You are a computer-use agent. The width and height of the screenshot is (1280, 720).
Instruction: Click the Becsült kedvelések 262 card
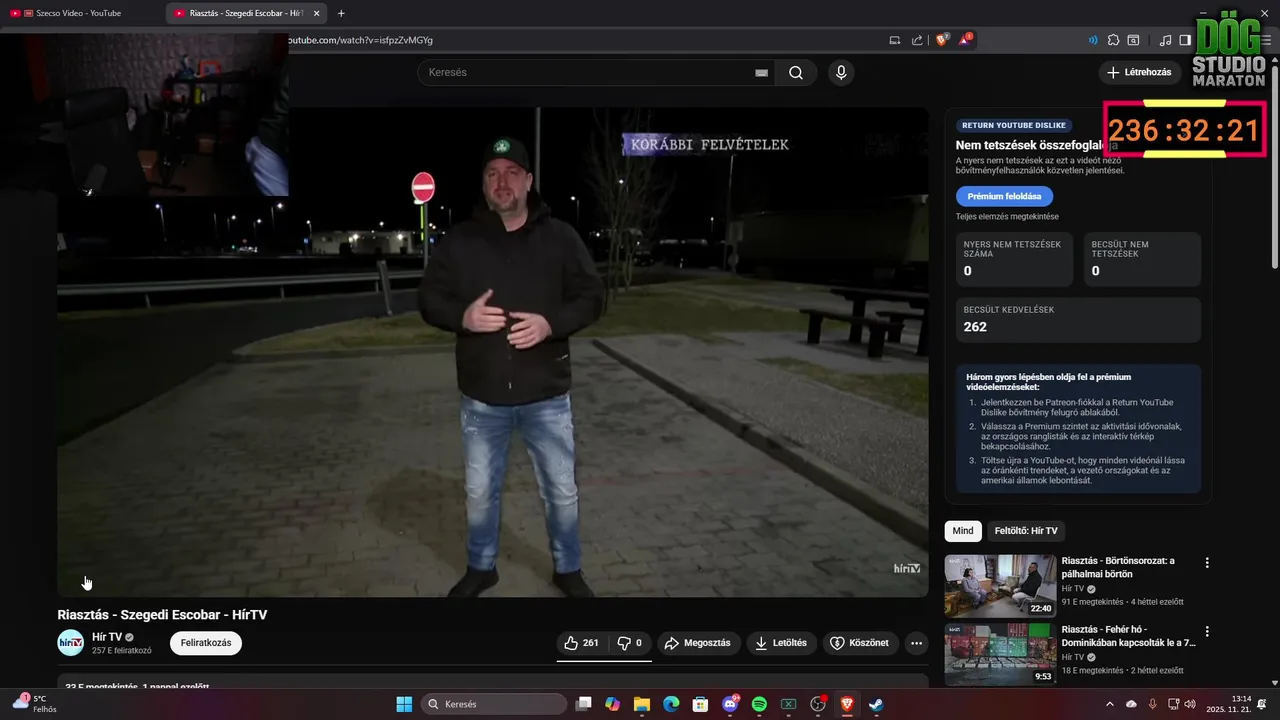(x=1078, y=320)
